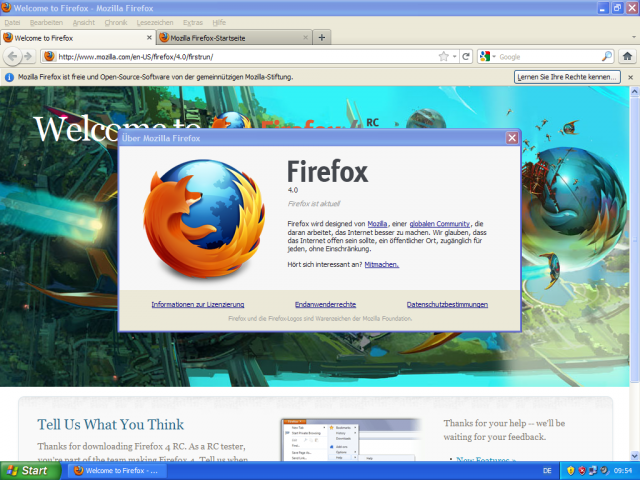Click the red shield tray icon
Image resolution: width=640 pixels, height=480 pixels.
[x=582, y=471]
